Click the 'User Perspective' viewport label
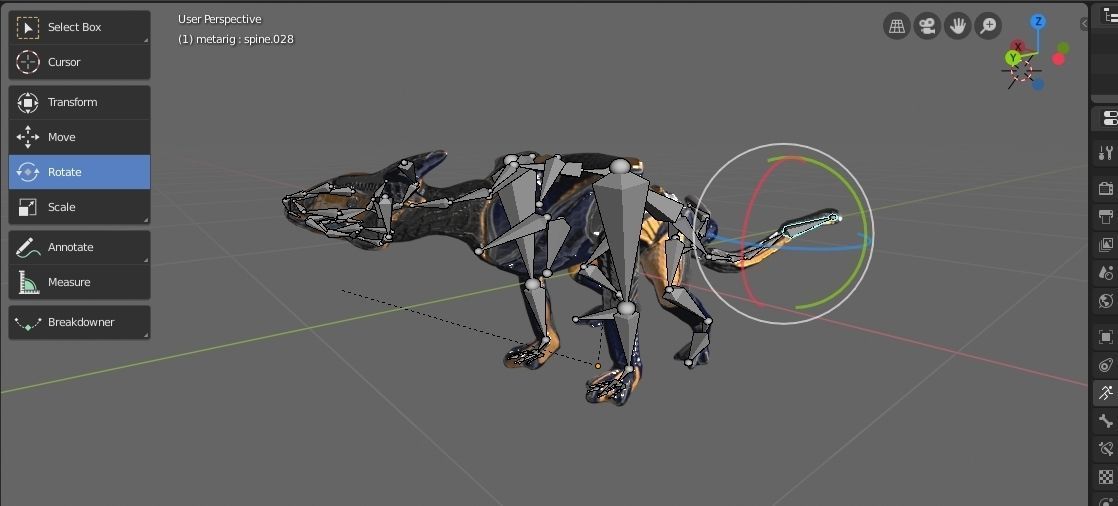The image size is (1118, 506). (220, 19)
